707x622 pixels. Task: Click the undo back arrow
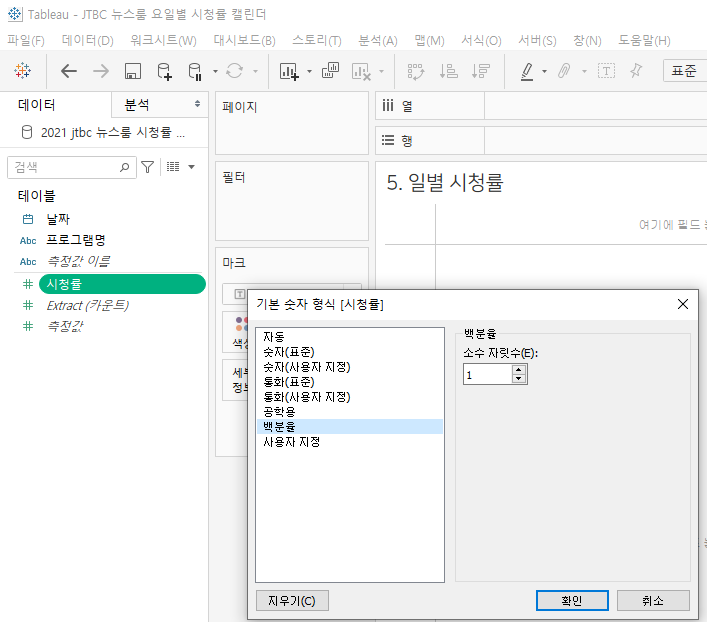coord(69,71)
